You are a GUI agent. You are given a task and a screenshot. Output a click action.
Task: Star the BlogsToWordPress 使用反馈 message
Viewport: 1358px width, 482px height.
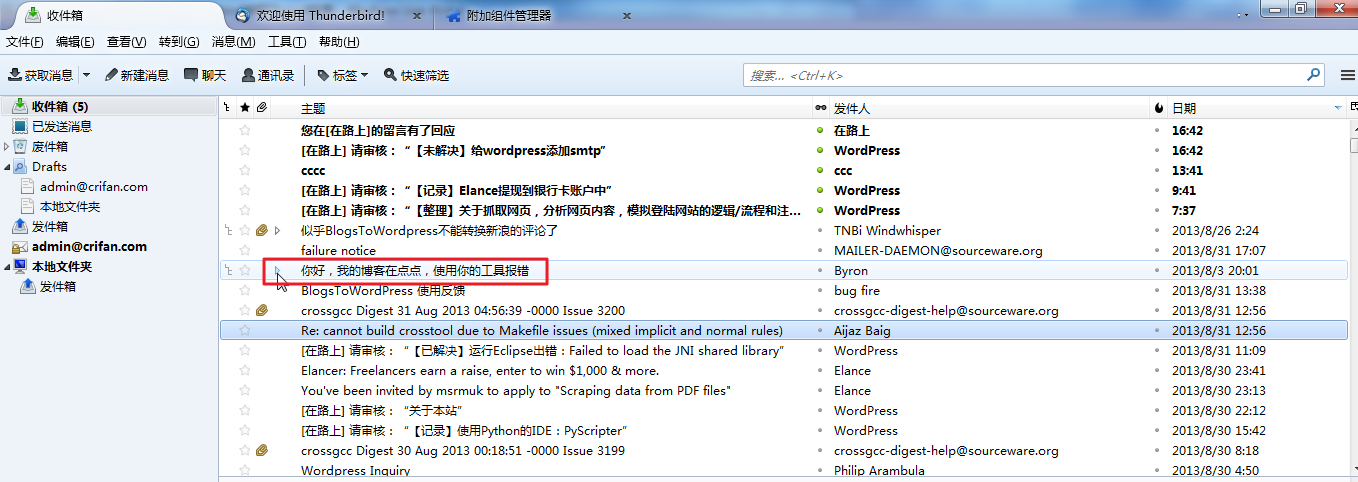(245, 290)
